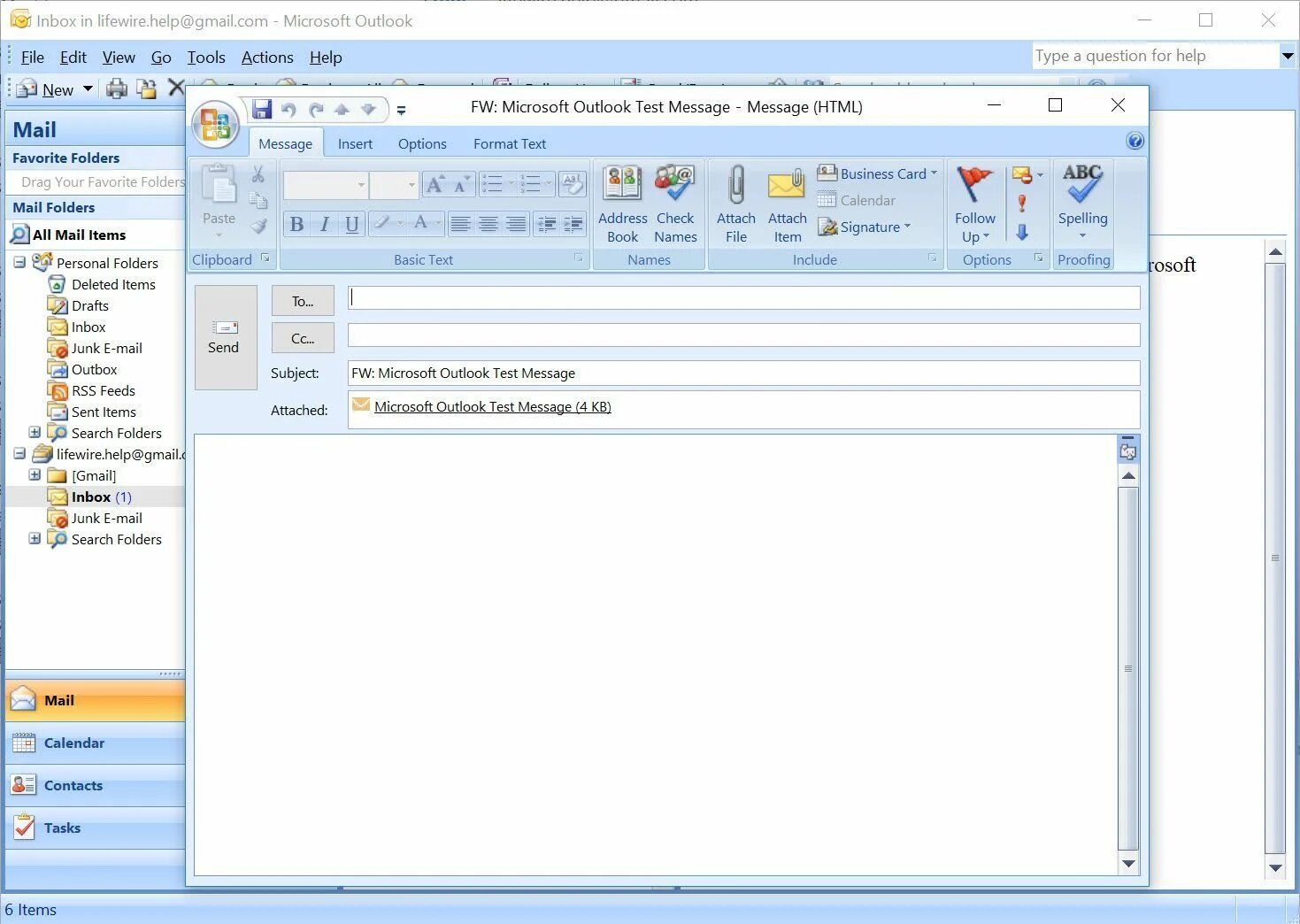
Task: Toggle Italic formatting
Action: [x=325, y=224]
